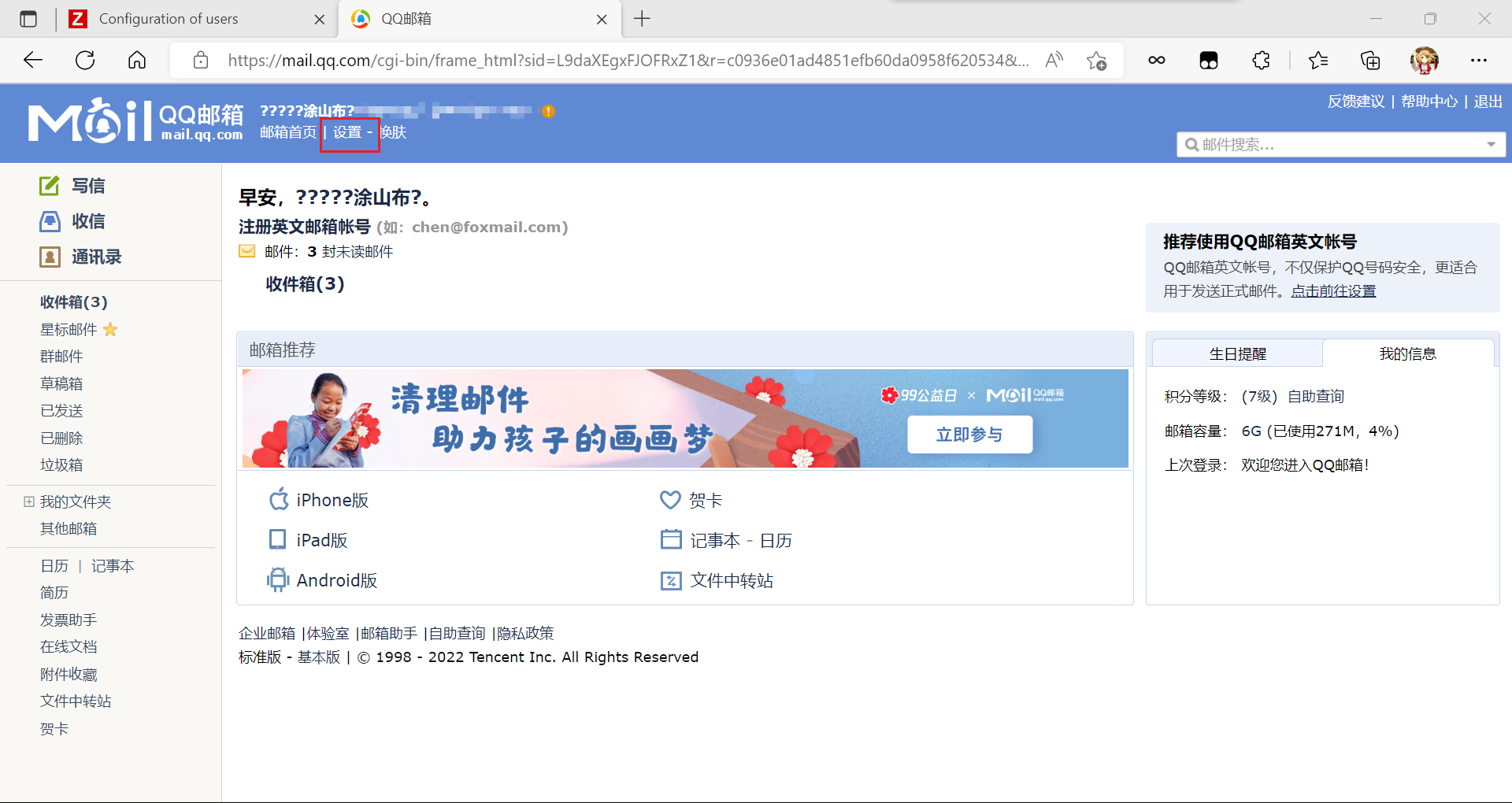Viewport: 1512px width, 803px height.
Task: Click the 反馈建议 link
Action: 1356,102
